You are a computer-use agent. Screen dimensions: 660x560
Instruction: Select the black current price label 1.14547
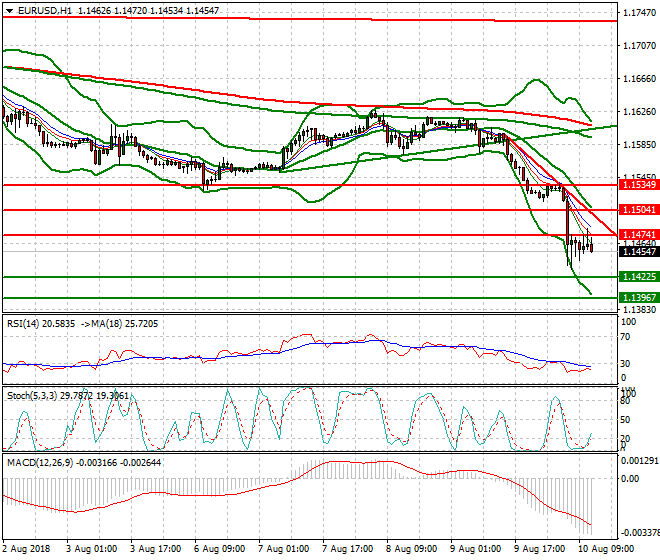(639, 251)
